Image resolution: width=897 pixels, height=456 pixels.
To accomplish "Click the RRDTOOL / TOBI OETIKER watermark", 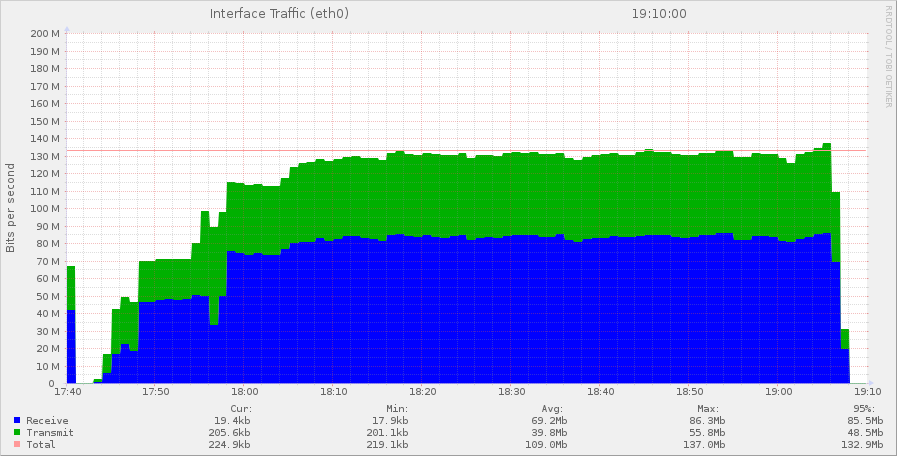I will tap(887, 56).
